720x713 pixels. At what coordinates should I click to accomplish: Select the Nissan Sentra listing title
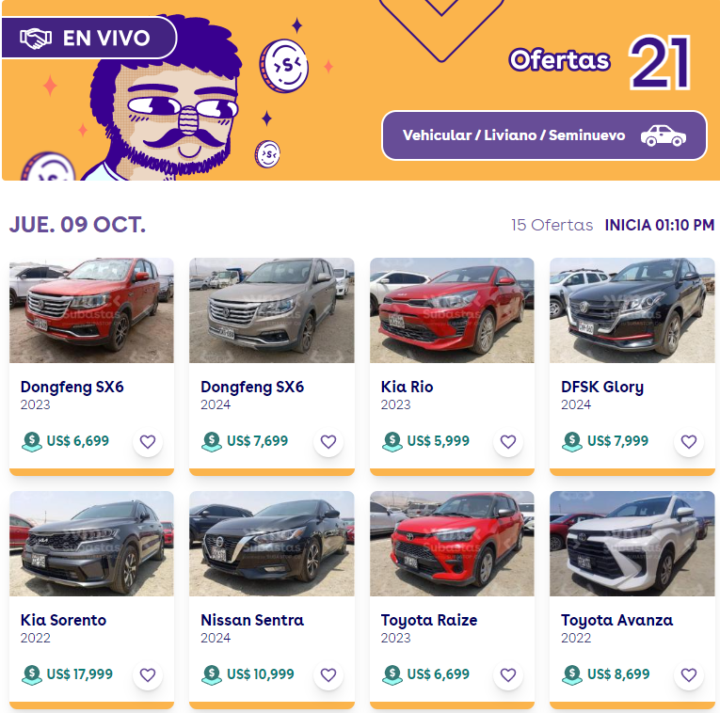252,620
